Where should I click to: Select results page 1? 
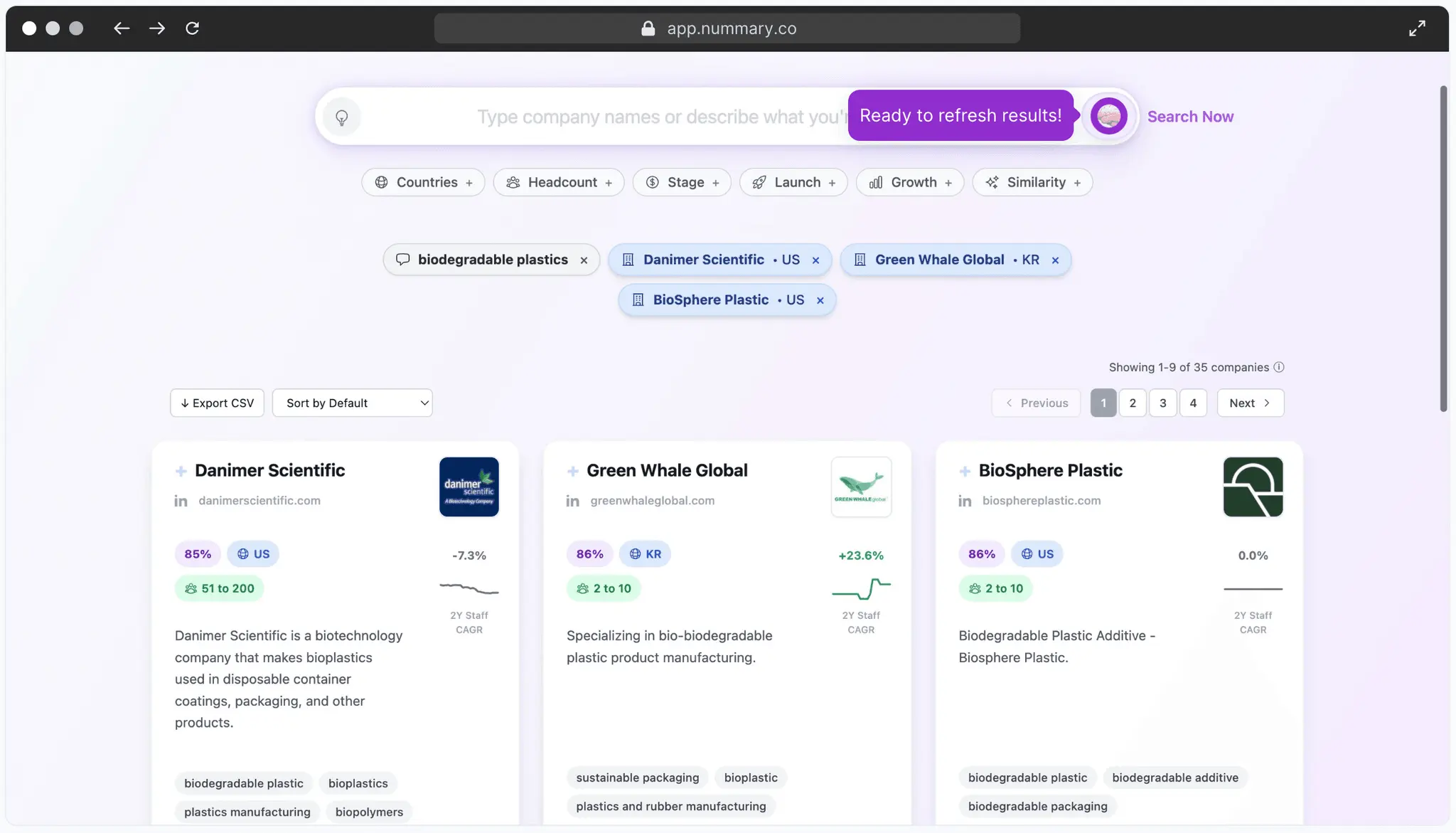click(1103, 403)
